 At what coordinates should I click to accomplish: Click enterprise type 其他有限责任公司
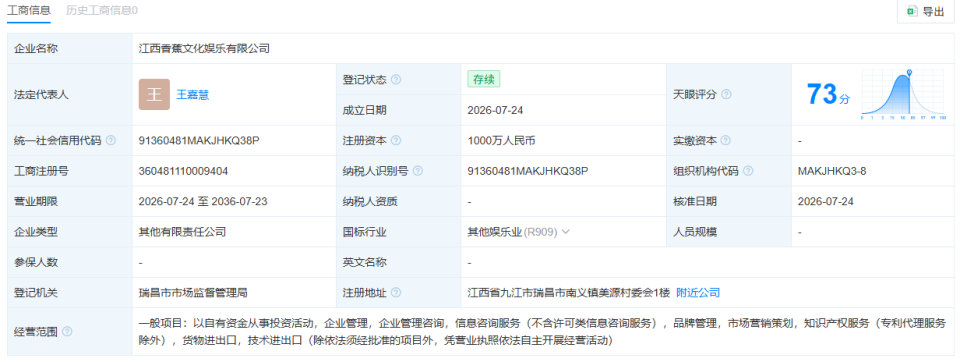(x=182, y=232)
